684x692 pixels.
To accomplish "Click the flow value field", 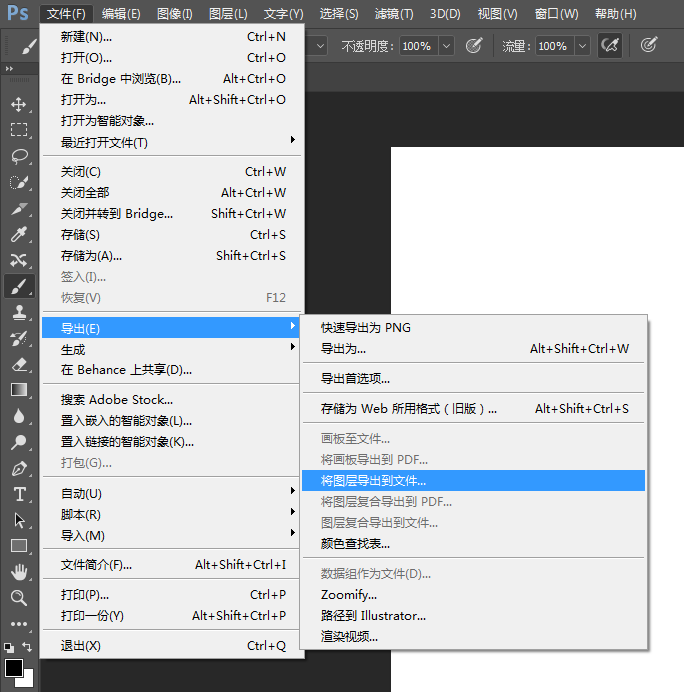I will coord(555,46).
